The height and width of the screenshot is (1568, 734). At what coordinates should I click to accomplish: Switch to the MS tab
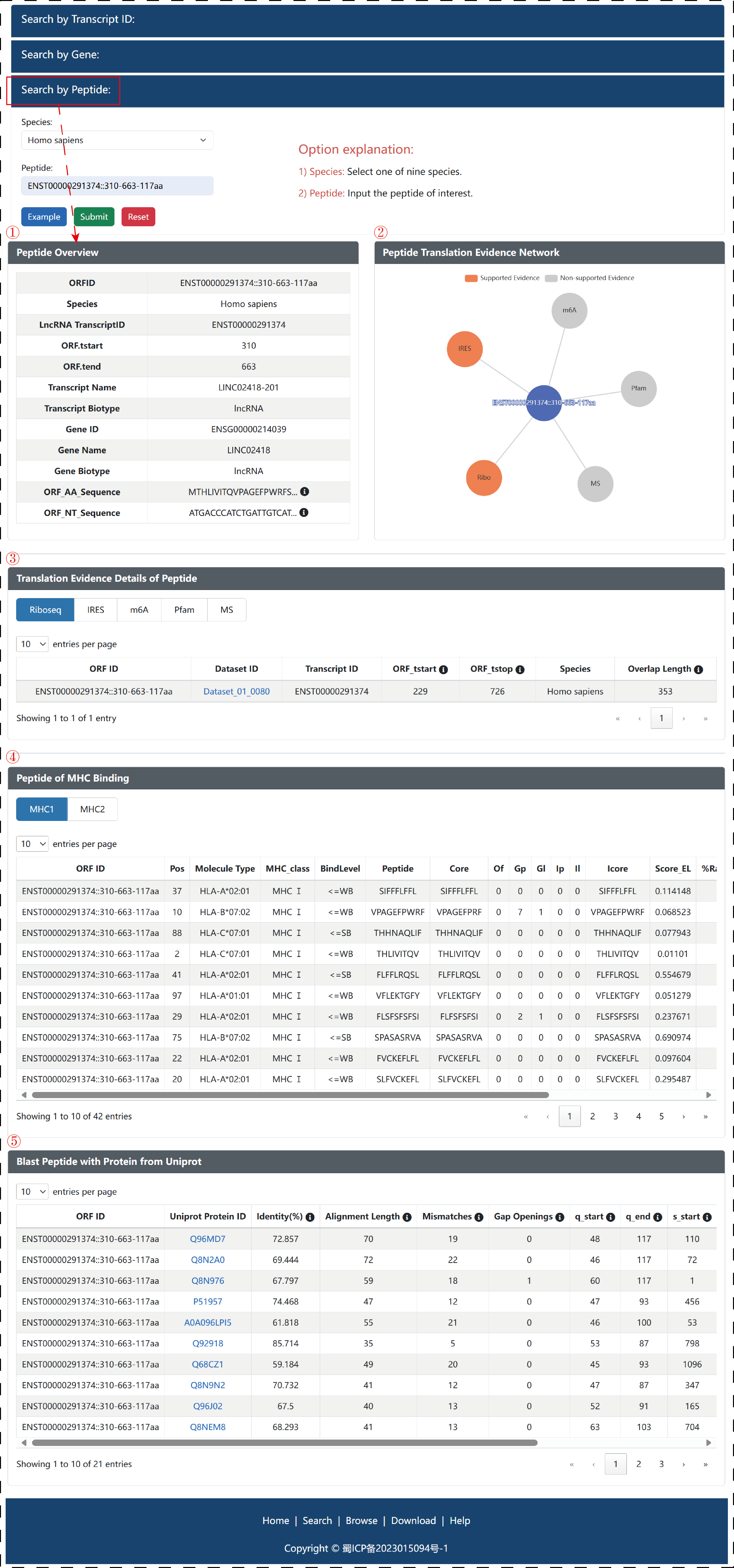pos(226,610)
